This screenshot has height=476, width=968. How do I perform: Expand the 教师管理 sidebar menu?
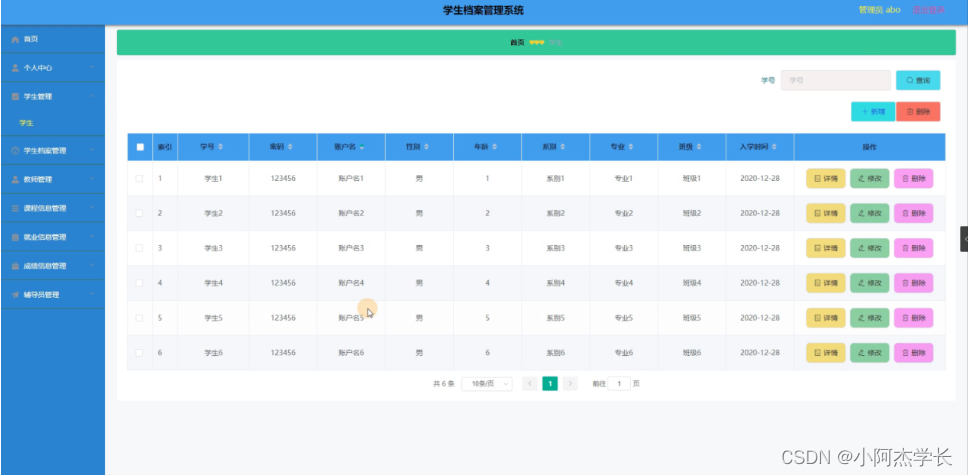click(52, 180)
